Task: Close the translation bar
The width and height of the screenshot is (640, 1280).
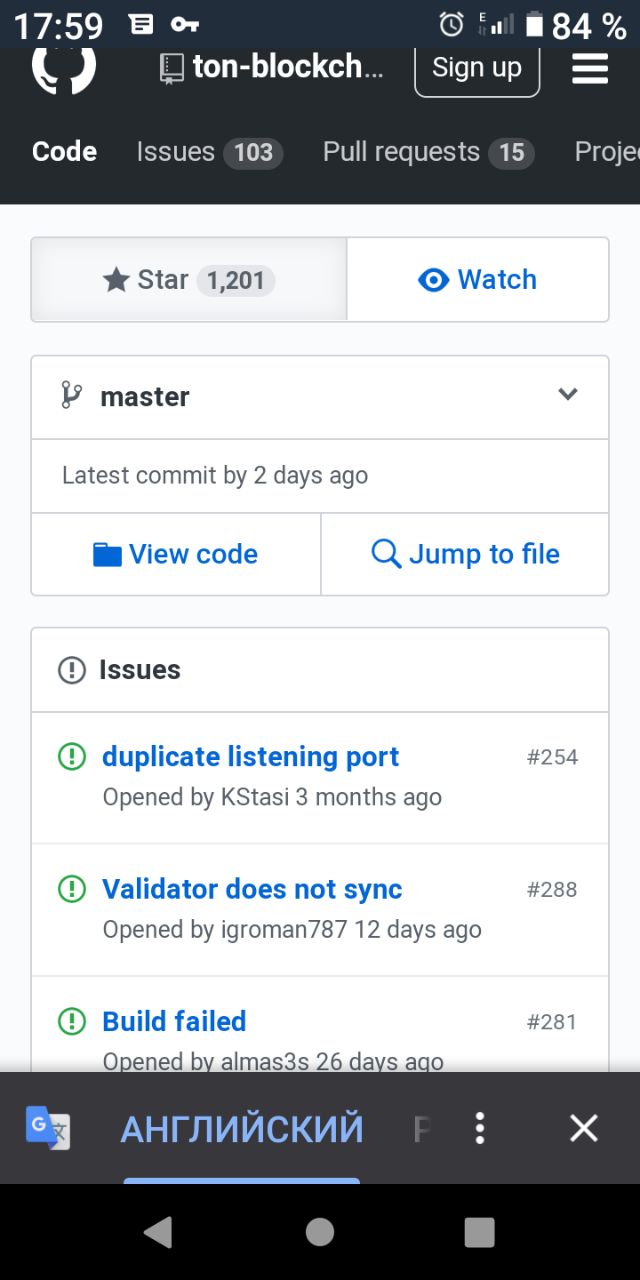Action: [583, 1128]
